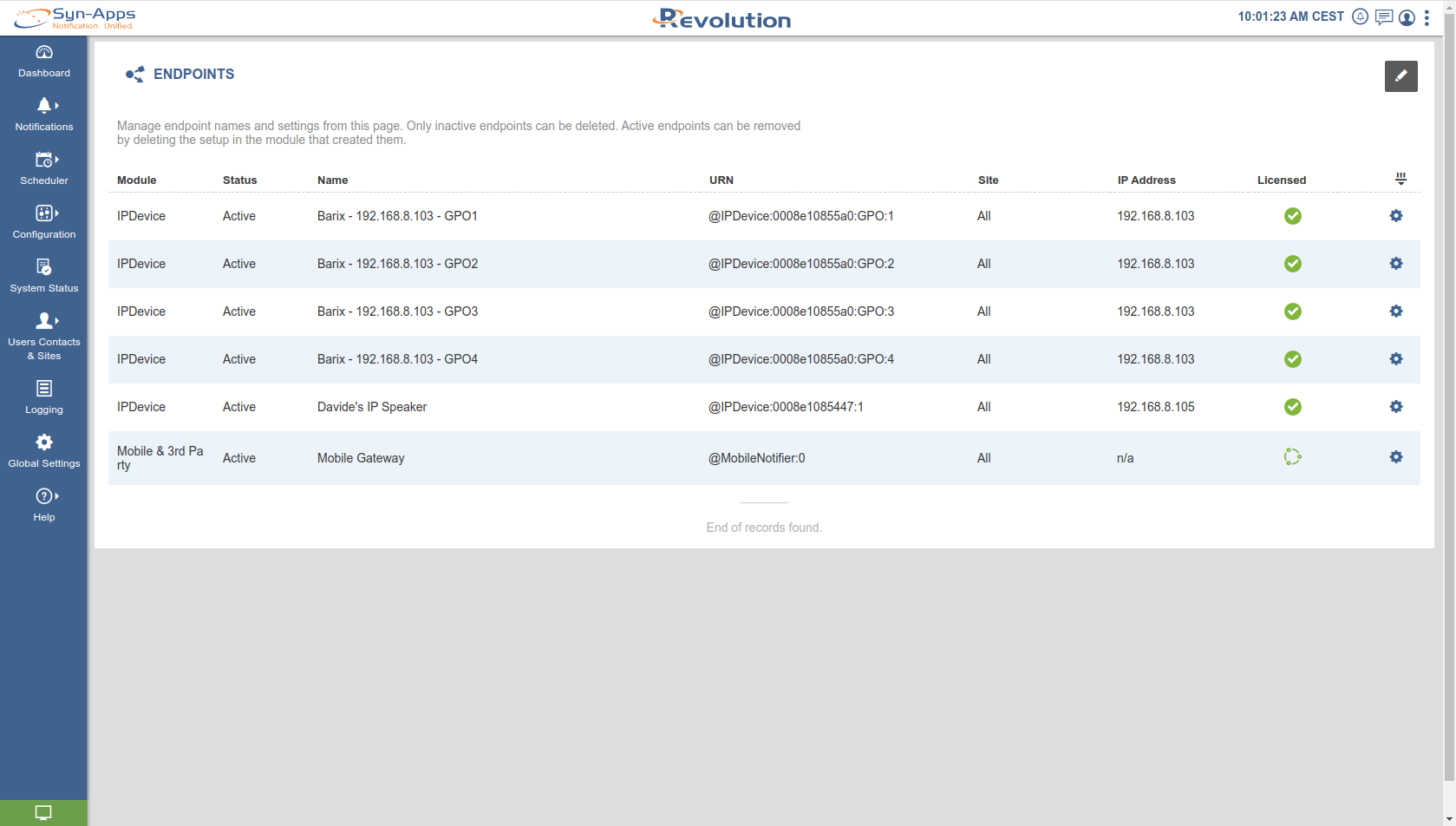Click the Mobile Gateway licensed status icon
The width and height of the screenshot is (1456, 826).
(x=1292, y=457)
